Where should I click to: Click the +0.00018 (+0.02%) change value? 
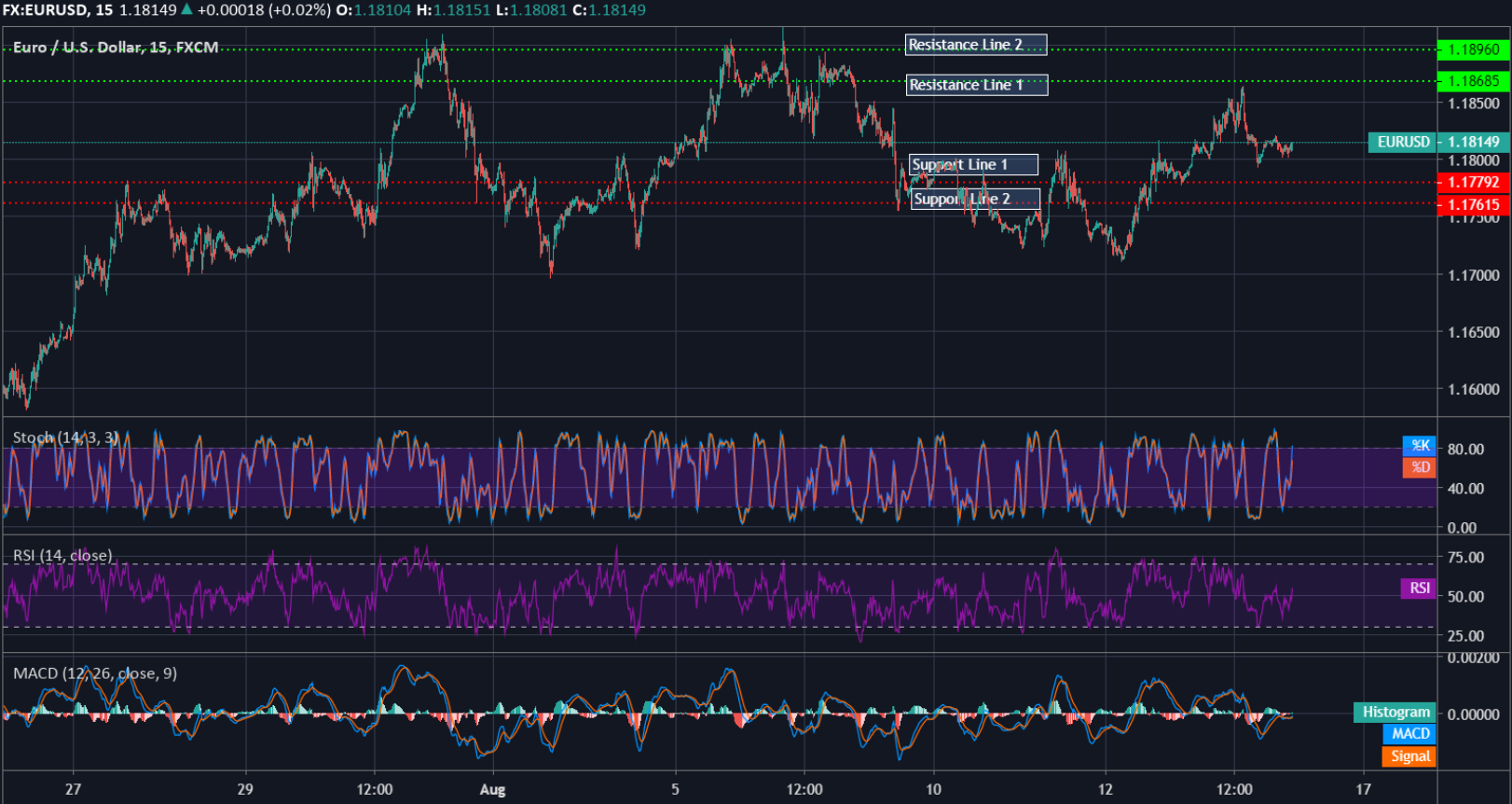click(x=264, y=9)
